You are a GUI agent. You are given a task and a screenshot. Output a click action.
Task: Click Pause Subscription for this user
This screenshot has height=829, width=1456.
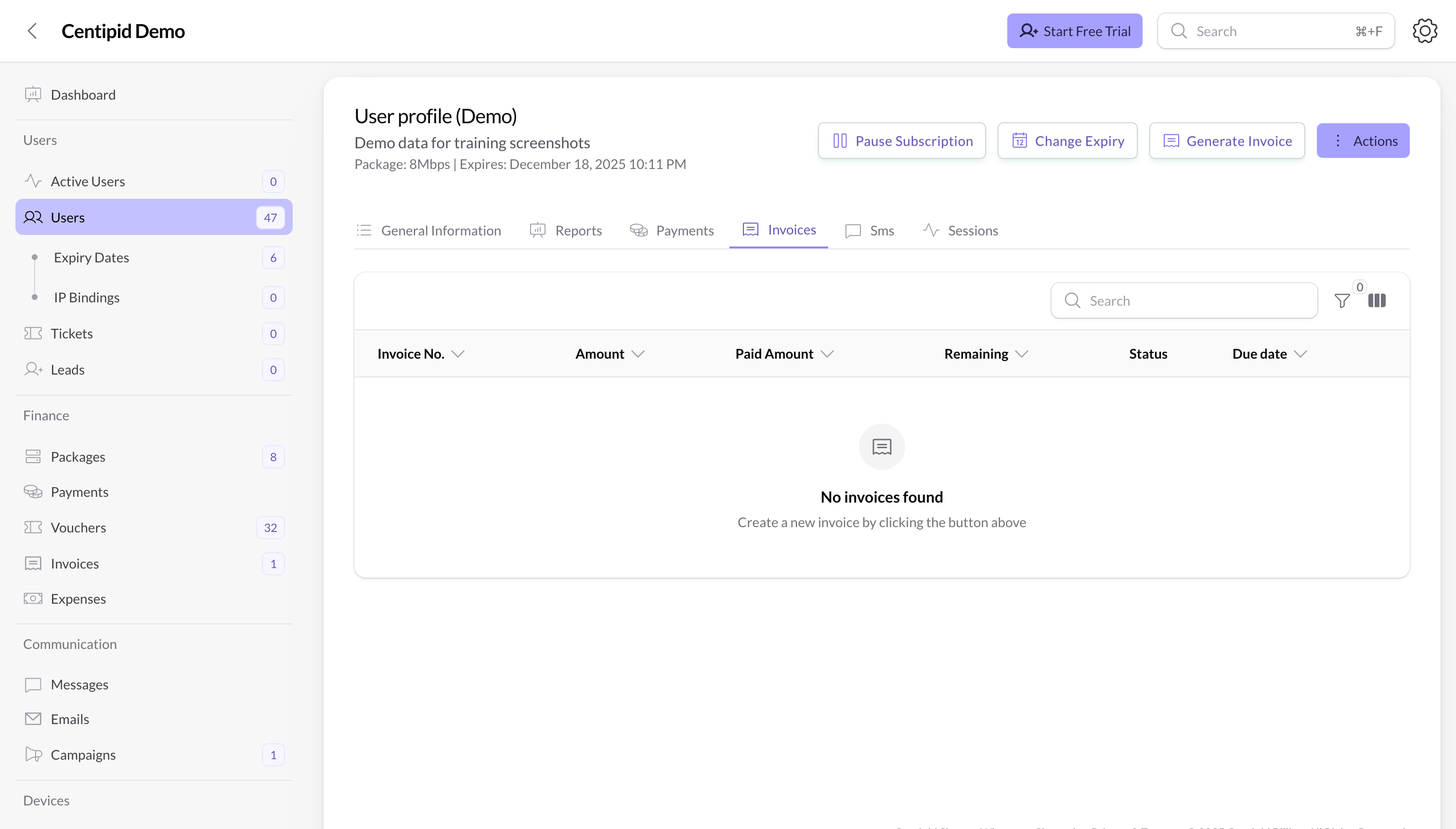click(x=901, y=140)
